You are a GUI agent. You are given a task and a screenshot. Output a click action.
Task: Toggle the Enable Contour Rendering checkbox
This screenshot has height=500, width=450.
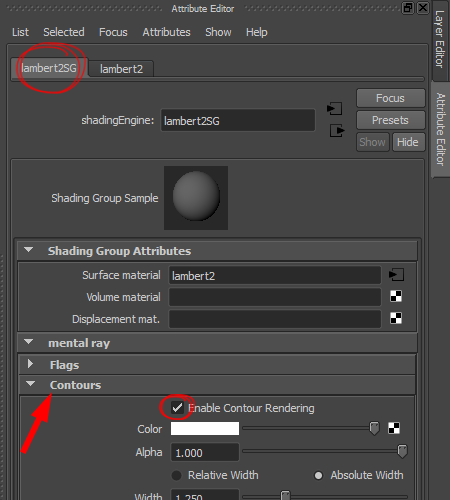177,408
